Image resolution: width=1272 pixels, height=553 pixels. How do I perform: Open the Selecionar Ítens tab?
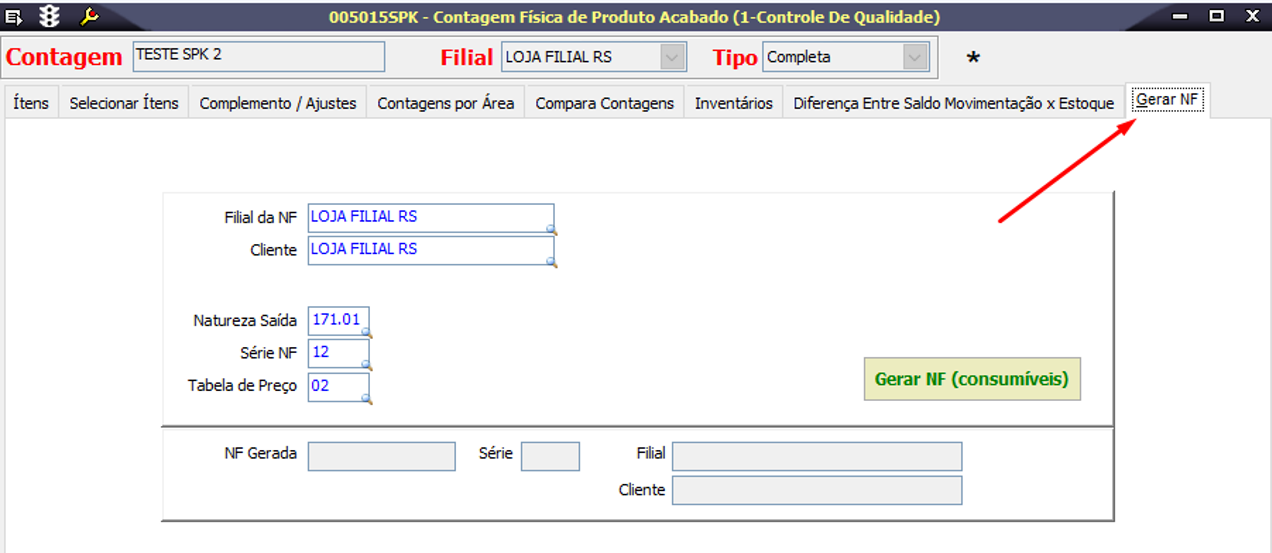(x=124, y=103)
